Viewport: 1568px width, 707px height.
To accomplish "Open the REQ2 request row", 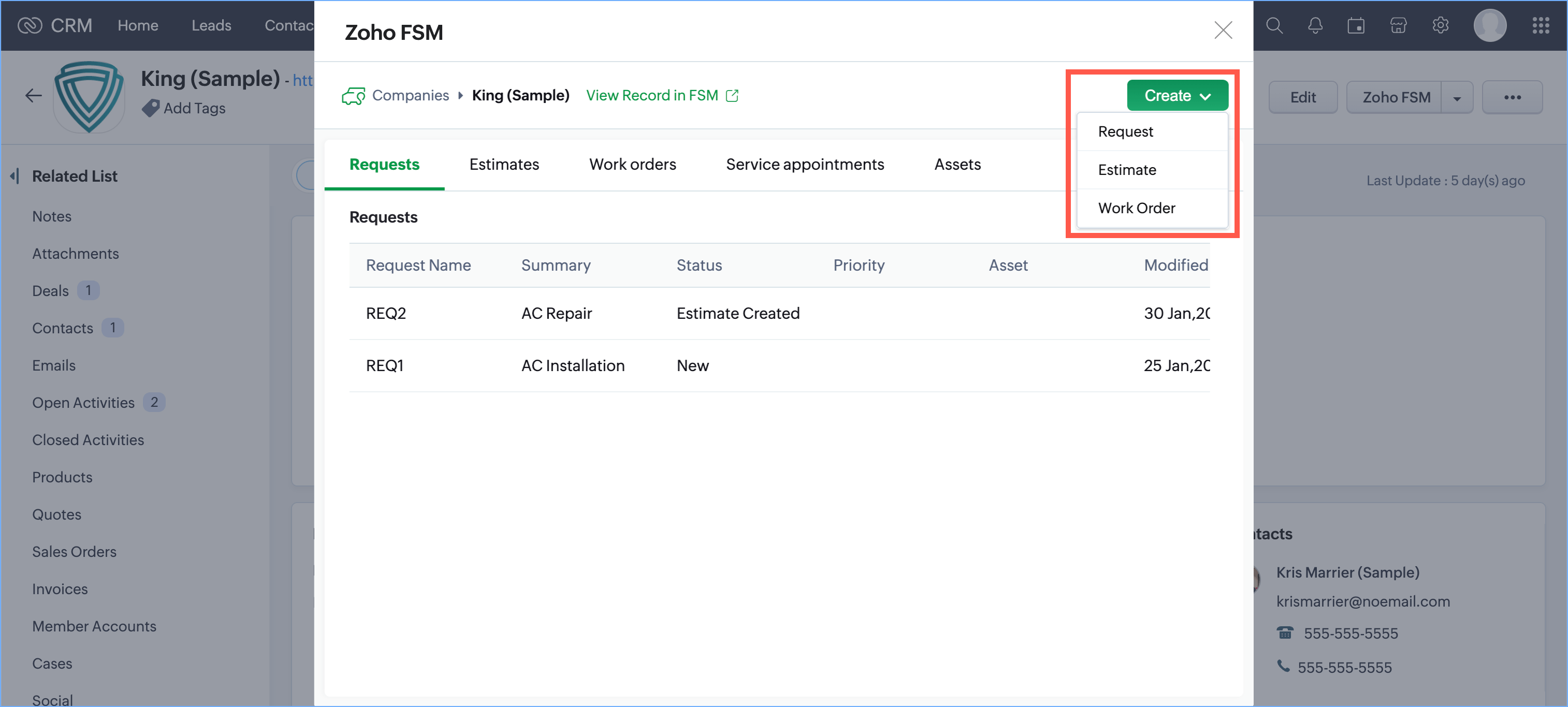I will [386, 313].
